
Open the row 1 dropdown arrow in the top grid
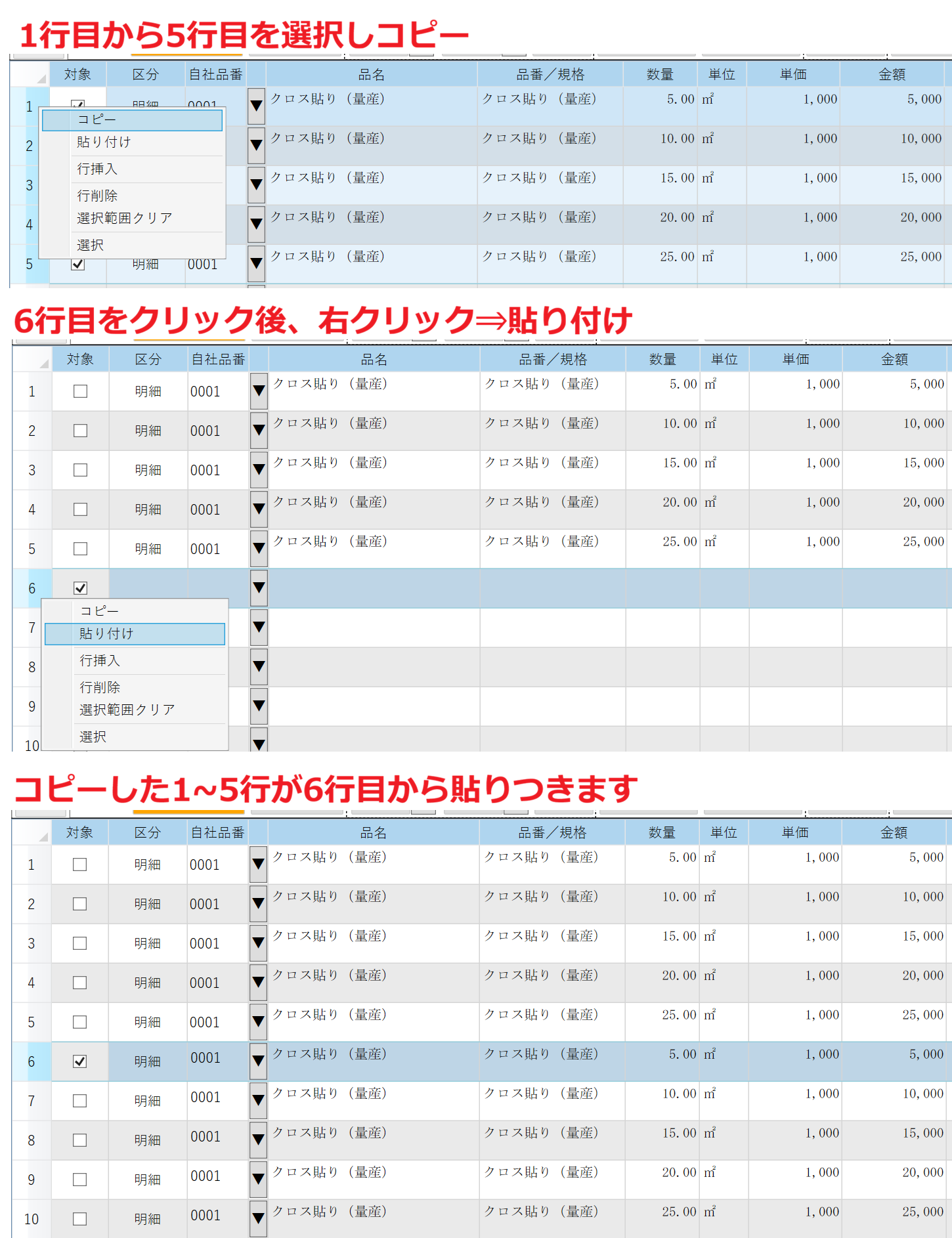point(257,106)
